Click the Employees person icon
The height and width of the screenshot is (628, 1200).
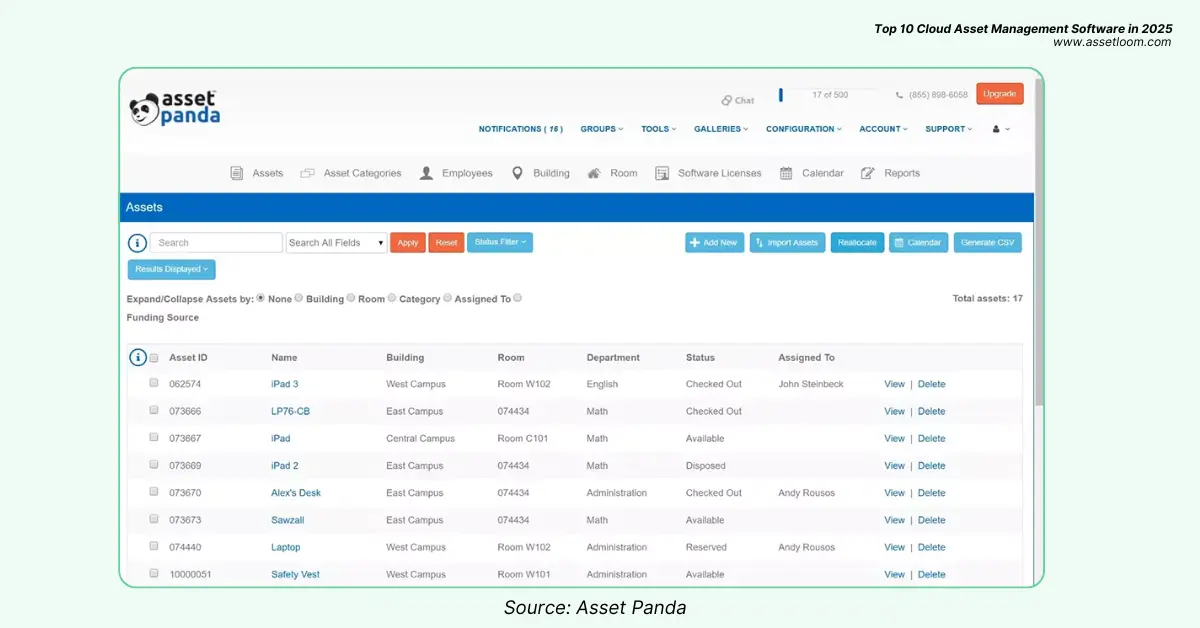pyautogui.click(x=425, y=172)
